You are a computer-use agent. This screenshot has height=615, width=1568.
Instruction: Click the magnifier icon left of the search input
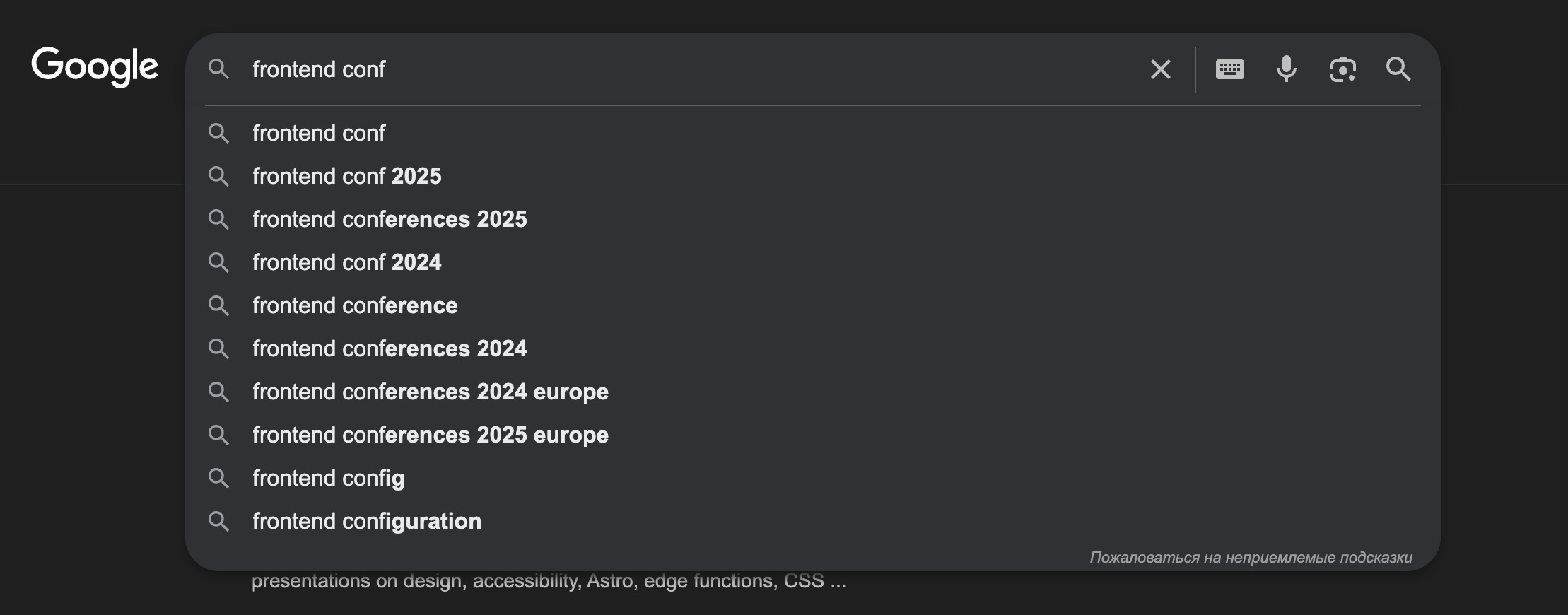[x=218, y=69]
